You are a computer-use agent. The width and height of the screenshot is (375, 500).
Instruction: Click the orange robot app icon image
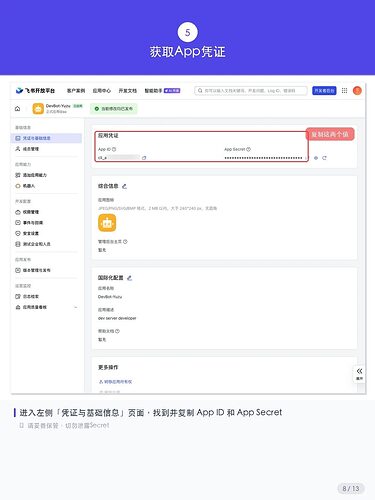click(x=107, y=223)
